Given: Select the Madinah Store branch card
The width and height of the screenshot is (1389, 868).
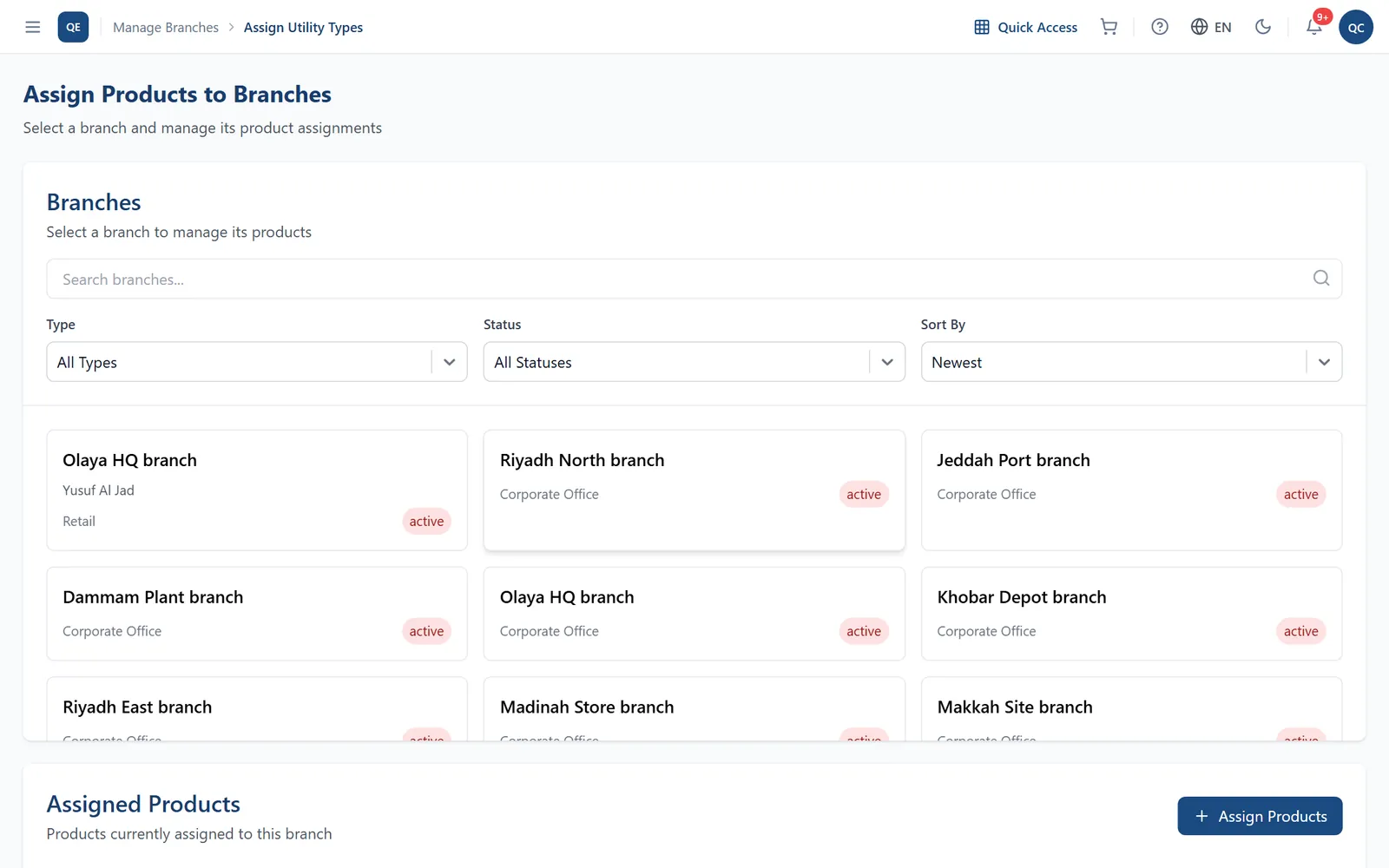Looking at the screenshot, I should pyautogui.click(x=694, y=709).
